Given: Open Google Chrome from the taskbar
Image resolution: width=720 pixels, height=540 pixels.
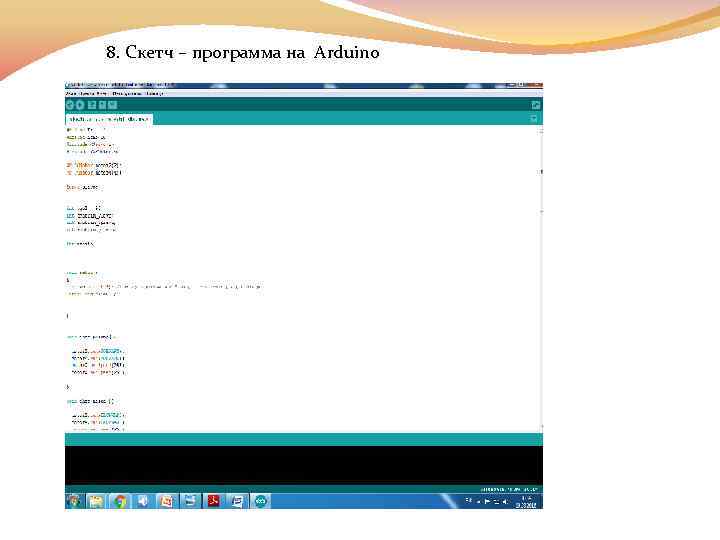Looking at the screenshot, I should (120, 501).
